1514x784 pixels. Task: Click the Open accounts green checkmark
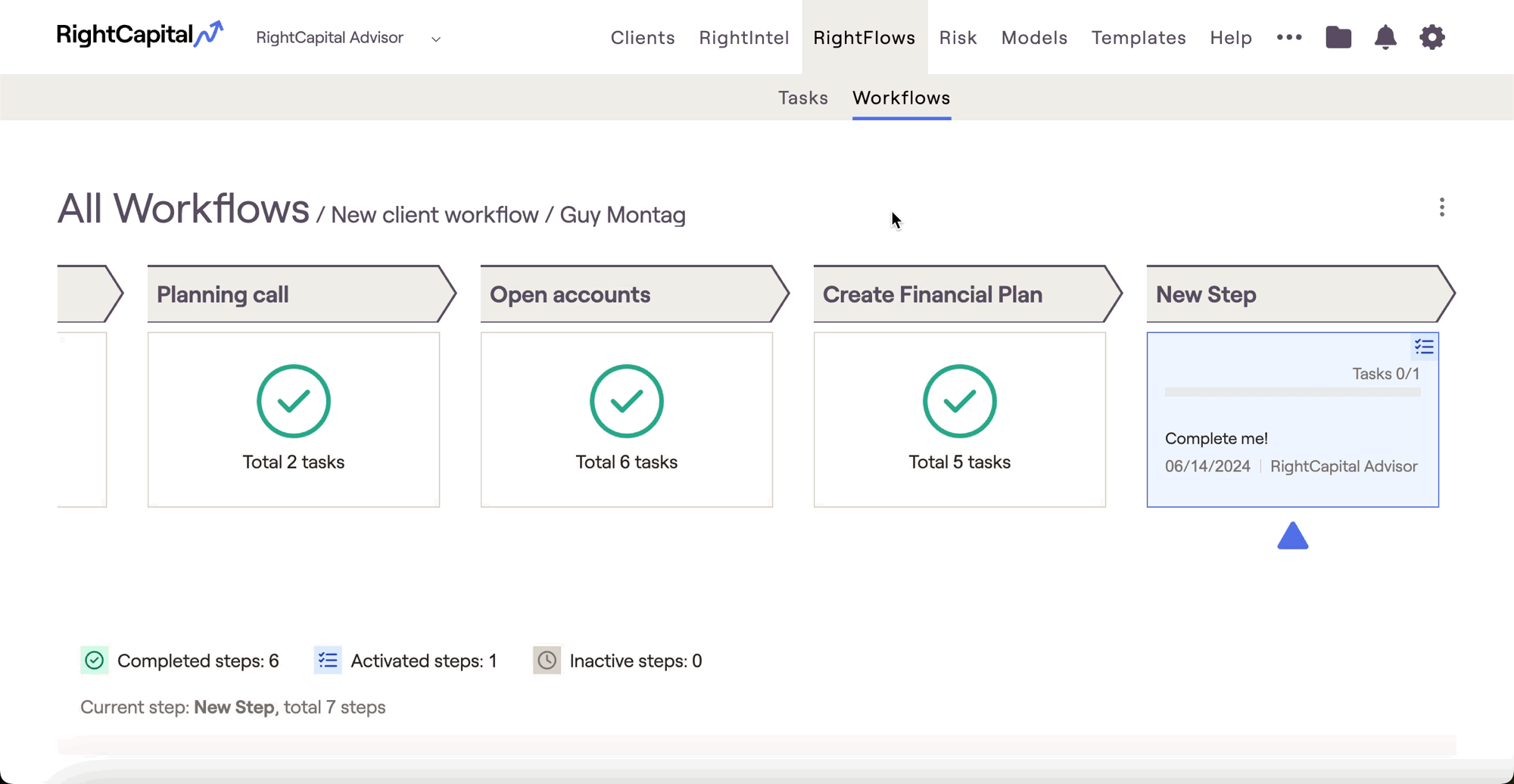pos(627,401)
